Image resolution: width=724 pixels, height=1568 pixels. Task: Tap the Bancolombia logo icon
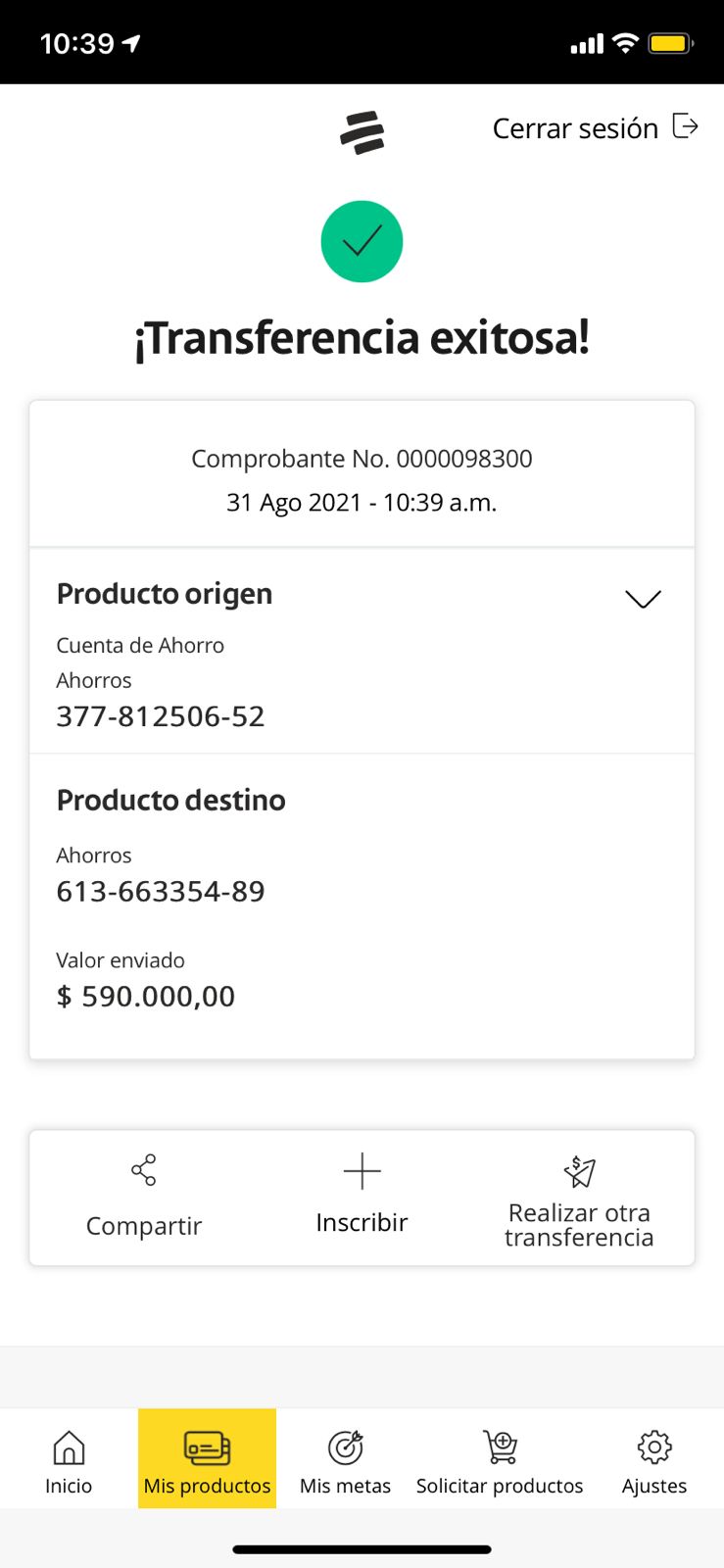coord(362,132)
